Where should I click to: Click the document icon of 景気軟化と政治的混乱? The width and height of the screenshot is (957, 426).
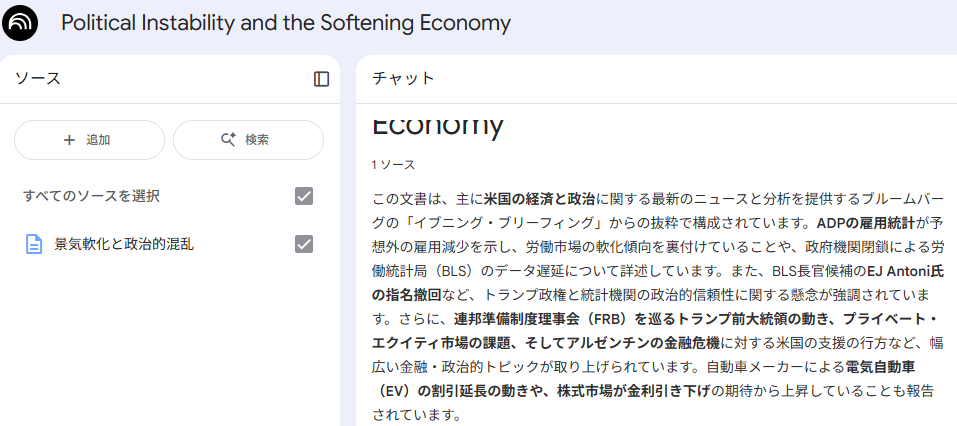(x=34, y=244)
